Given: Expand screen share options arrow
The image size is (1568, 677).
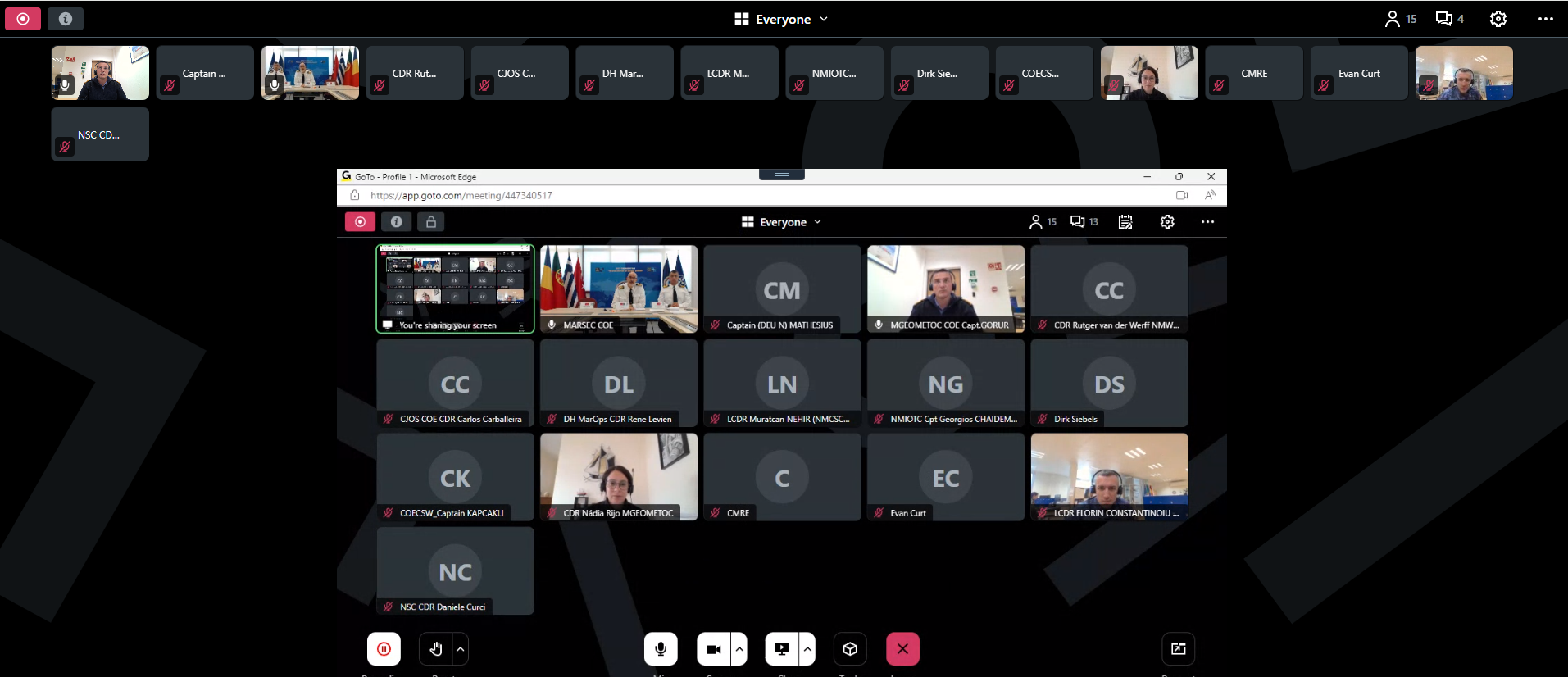Looking at the screenshot, I should pos(808,649).
